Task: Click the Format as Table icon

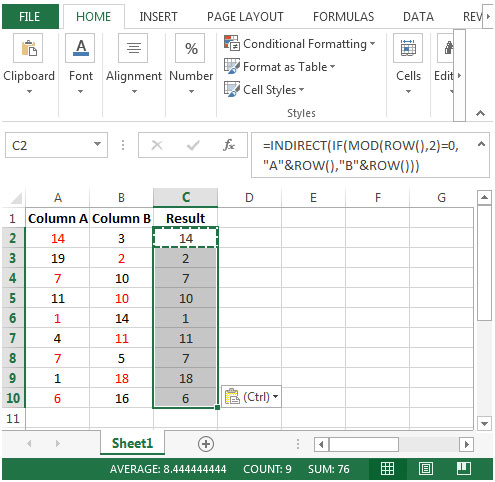Action: pyautogui.click(x=231, y=66)
